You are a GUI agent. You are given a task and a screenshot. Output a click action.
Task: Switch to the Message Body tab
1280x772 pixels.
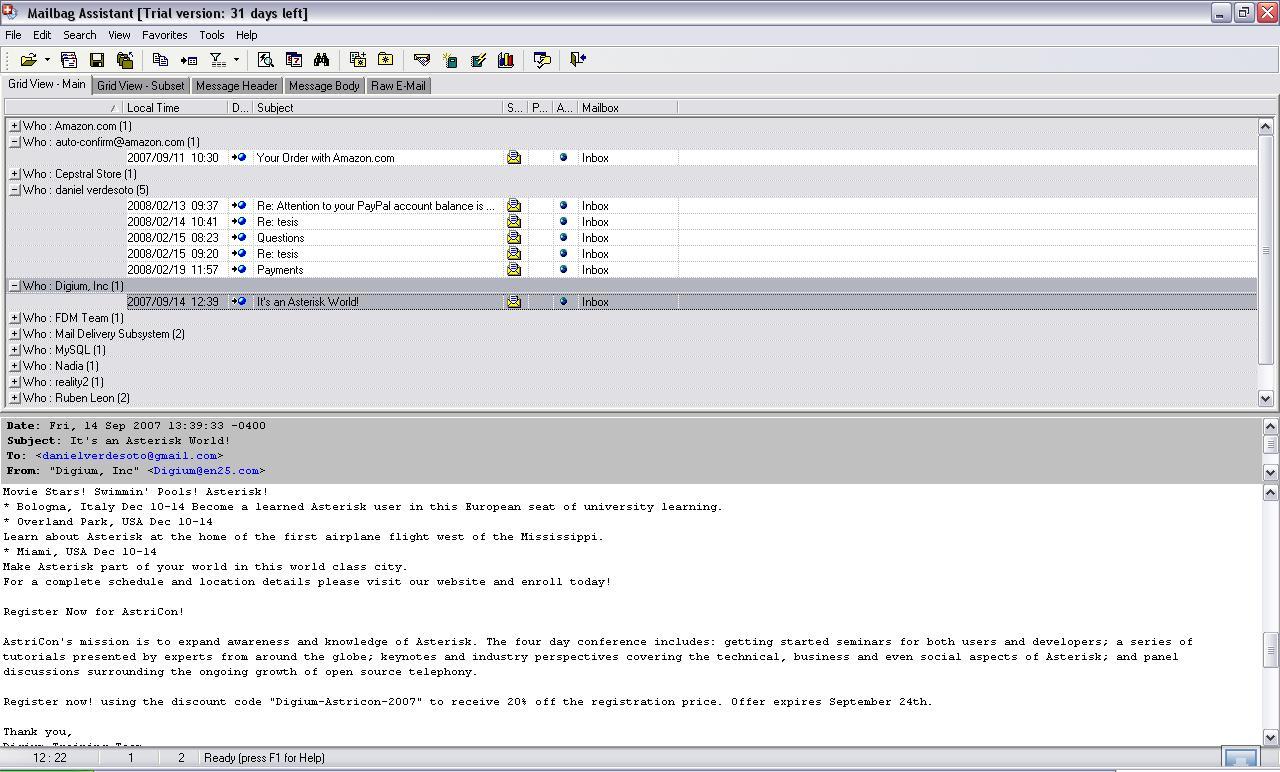(324, 86)
